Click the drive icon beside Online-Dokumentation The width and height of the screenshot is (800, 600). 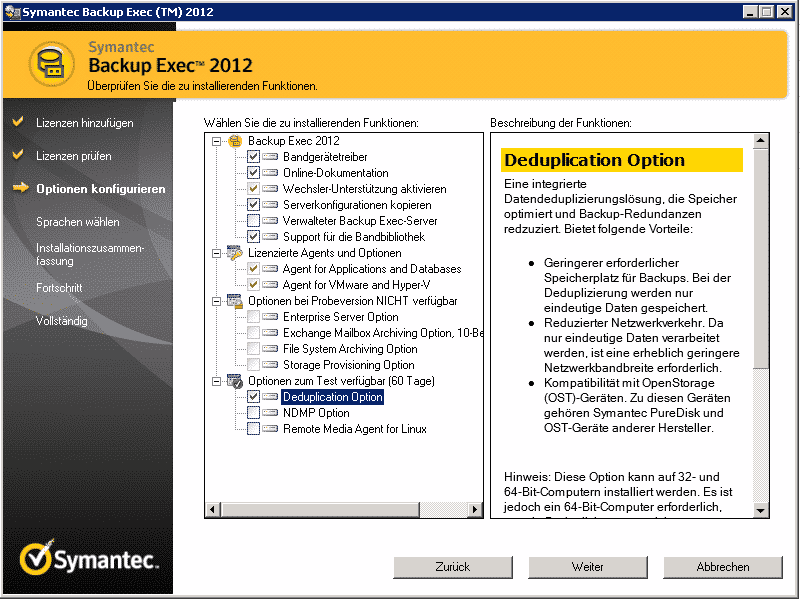pos(270,173)
